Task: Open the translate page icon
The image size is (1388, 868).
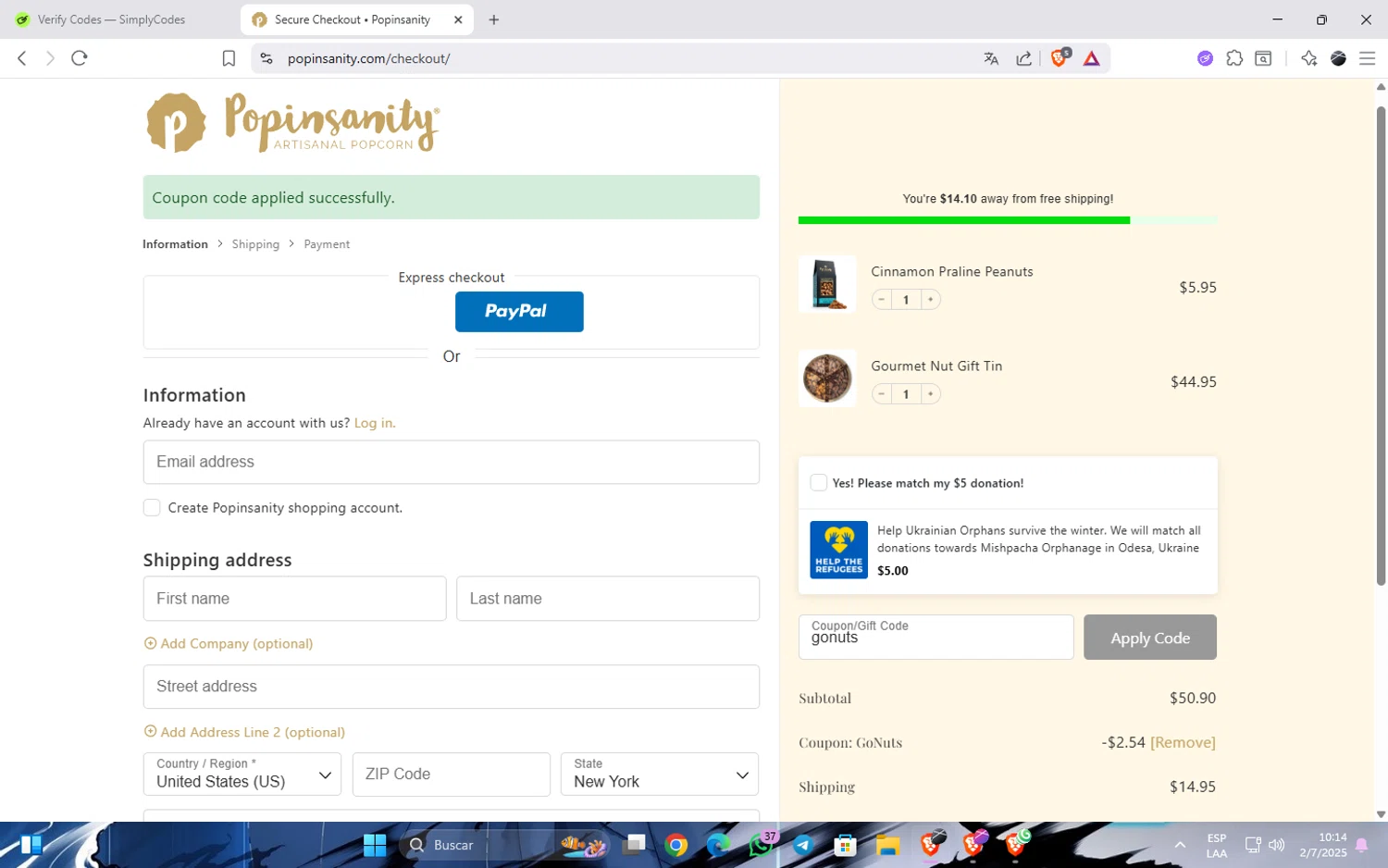Action: [x=991, y=58]
